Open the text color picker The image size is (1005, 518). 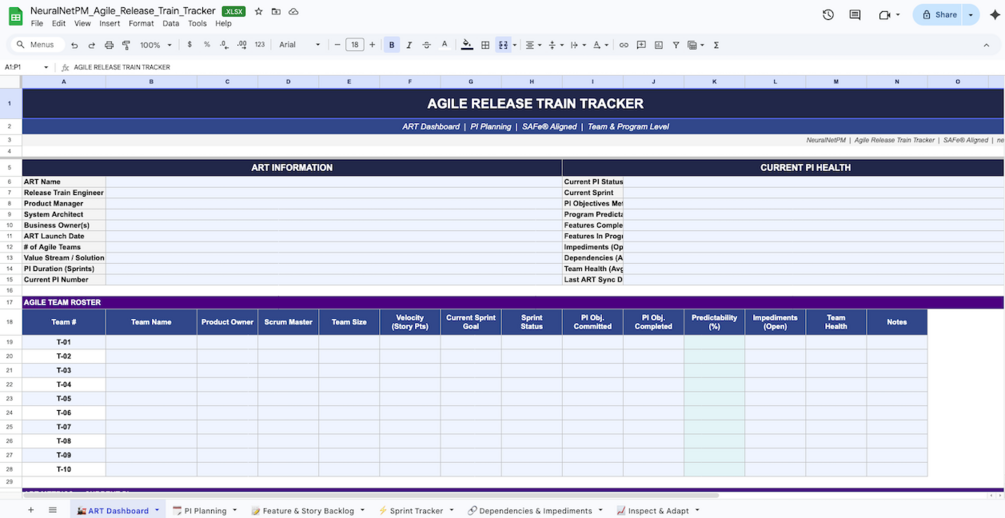point(444,45)
